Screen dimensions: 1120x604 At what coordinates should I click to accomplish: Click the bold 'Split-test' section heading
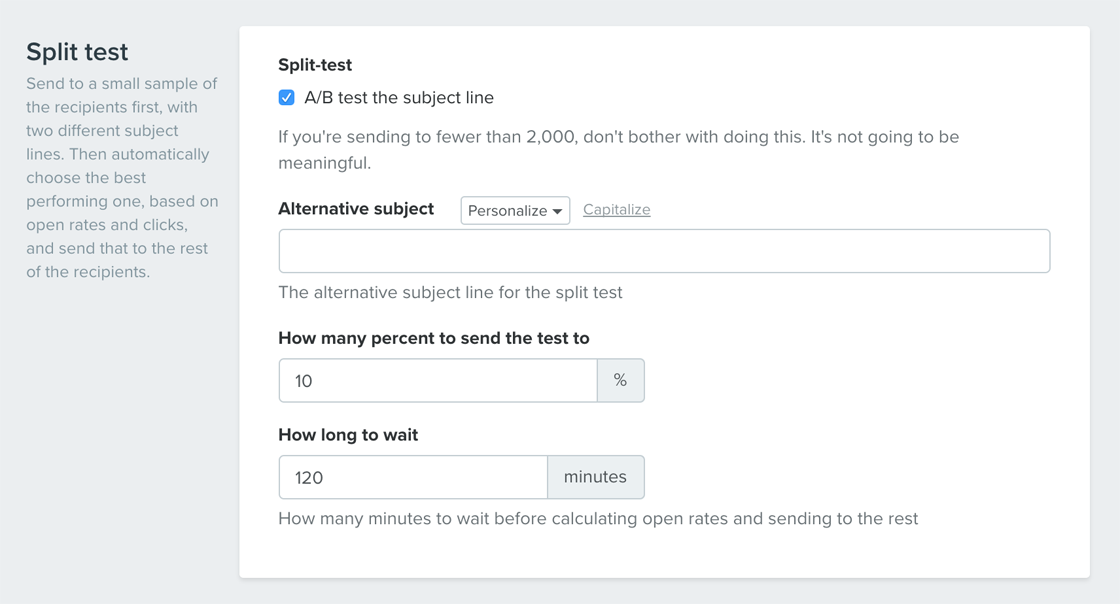tap(315, 65)
